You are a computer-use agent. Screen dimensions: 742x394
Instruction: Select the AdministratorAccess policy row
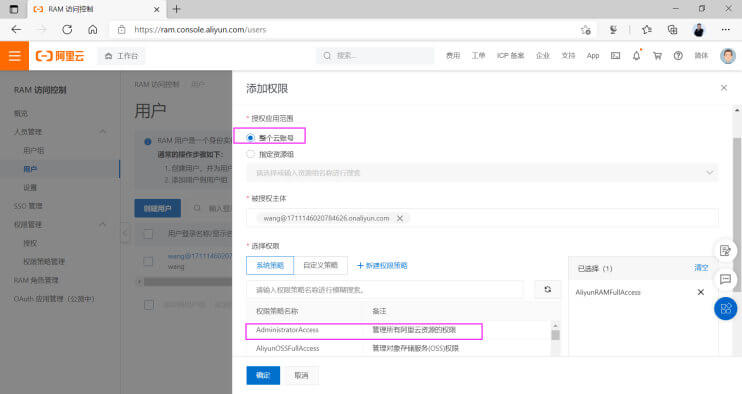pyautogui.click(x=398, y=330)
